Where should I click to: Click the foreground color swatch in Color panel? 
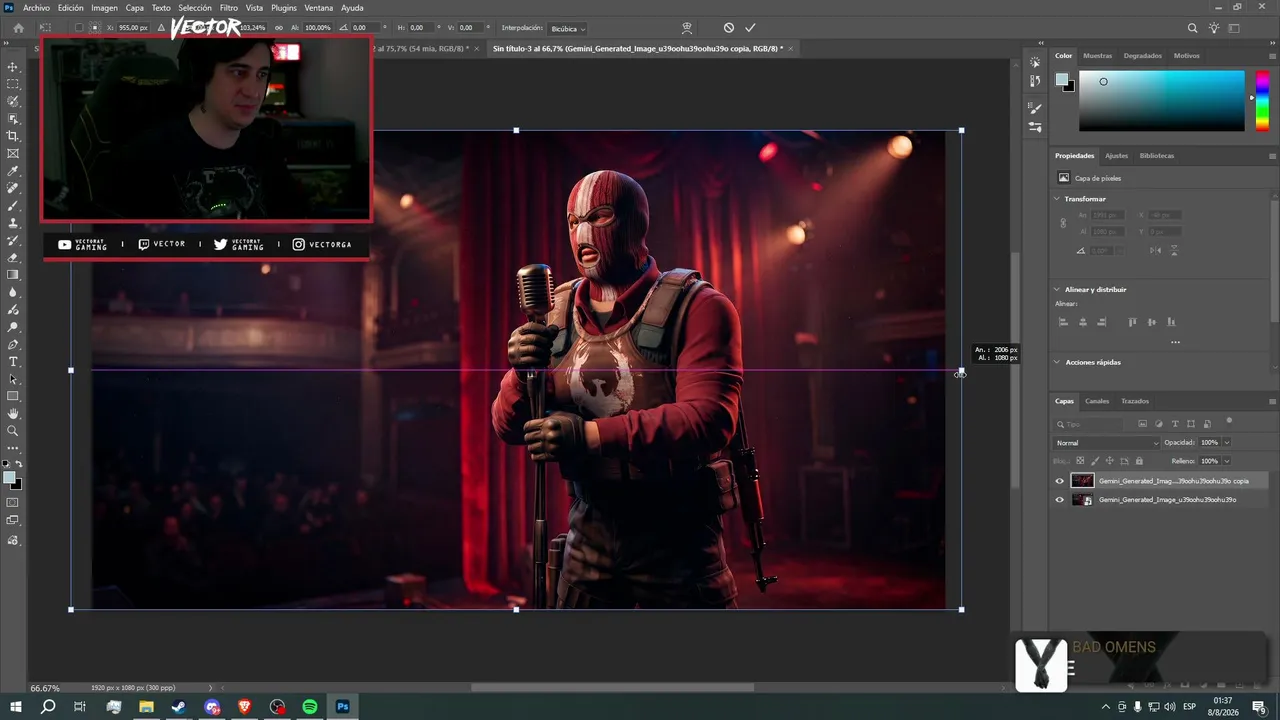1061,80
